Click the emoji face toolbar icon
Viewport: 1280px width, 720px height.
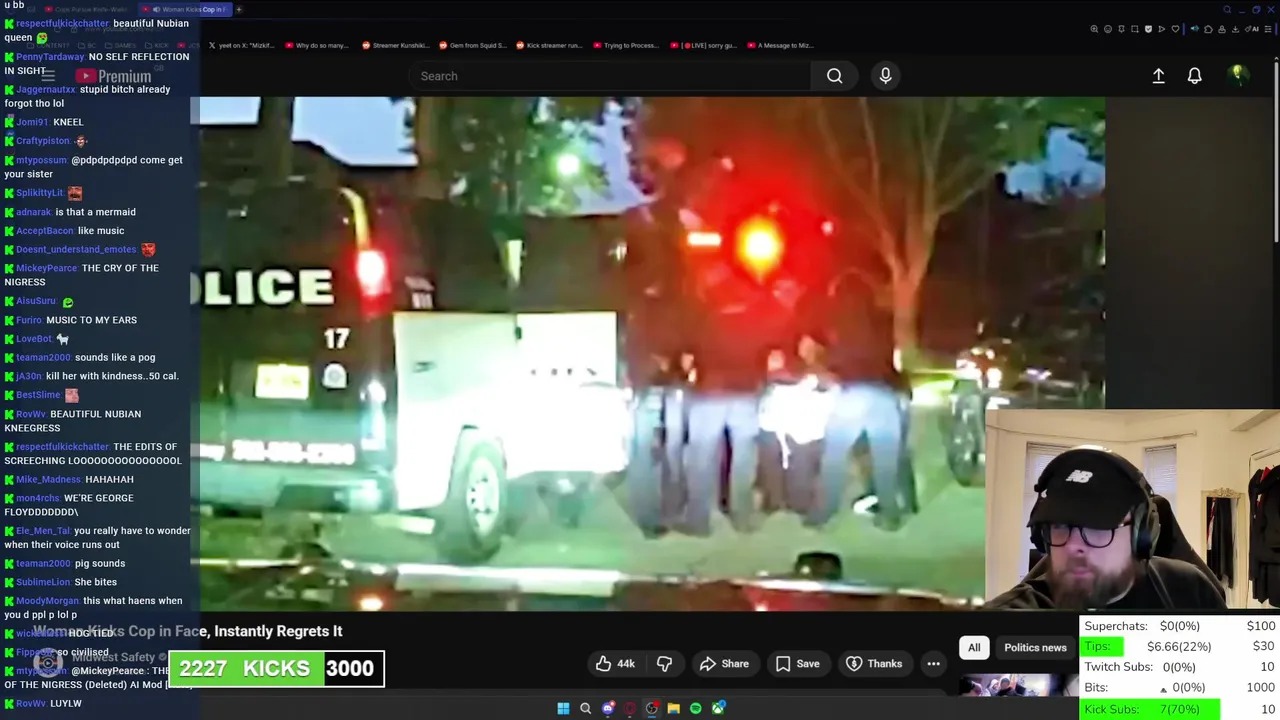click(x=1108, y=29)
